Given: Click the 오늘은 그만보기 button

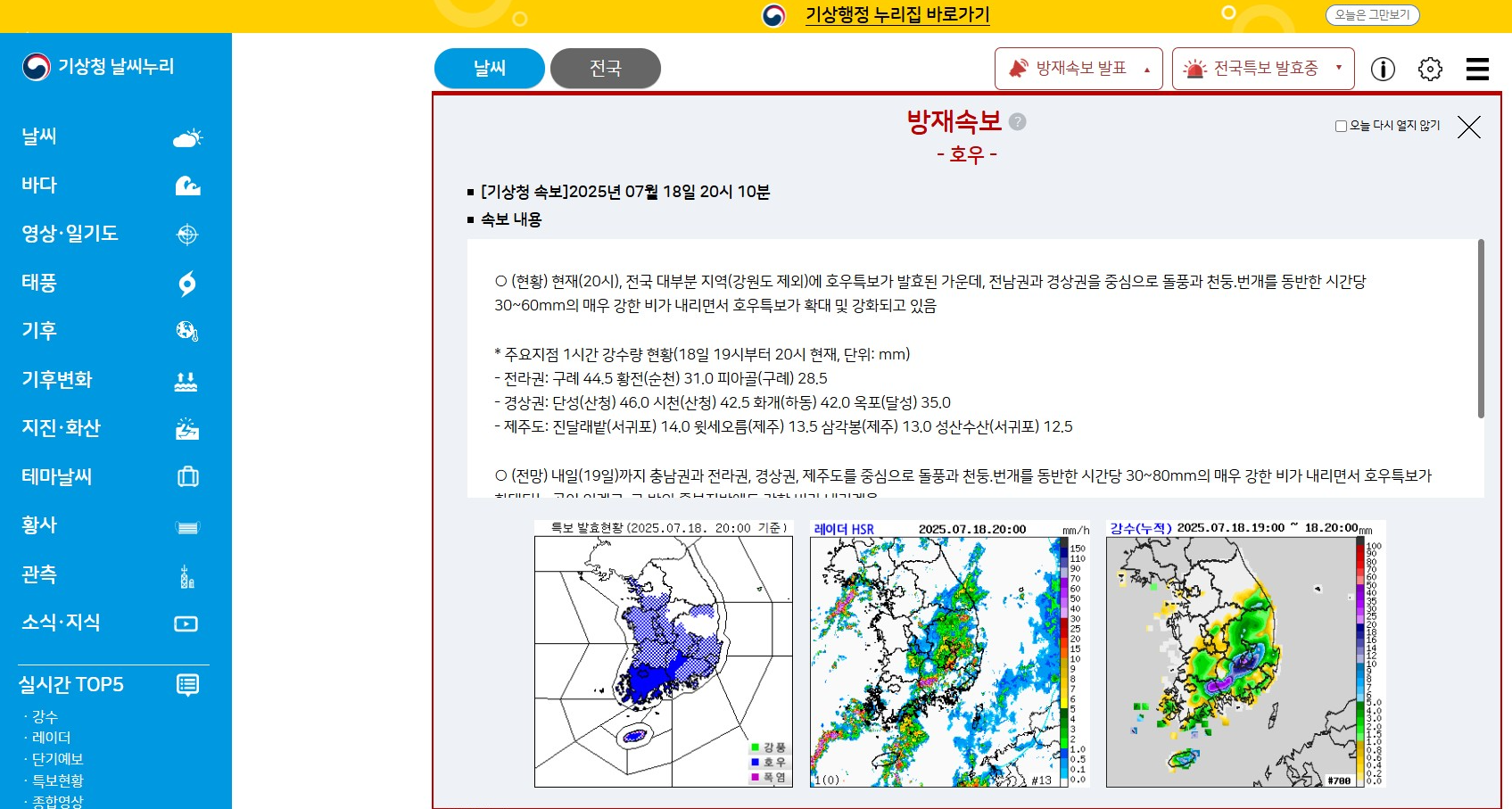Looking at the screenshot, I should coord(1372,15).
